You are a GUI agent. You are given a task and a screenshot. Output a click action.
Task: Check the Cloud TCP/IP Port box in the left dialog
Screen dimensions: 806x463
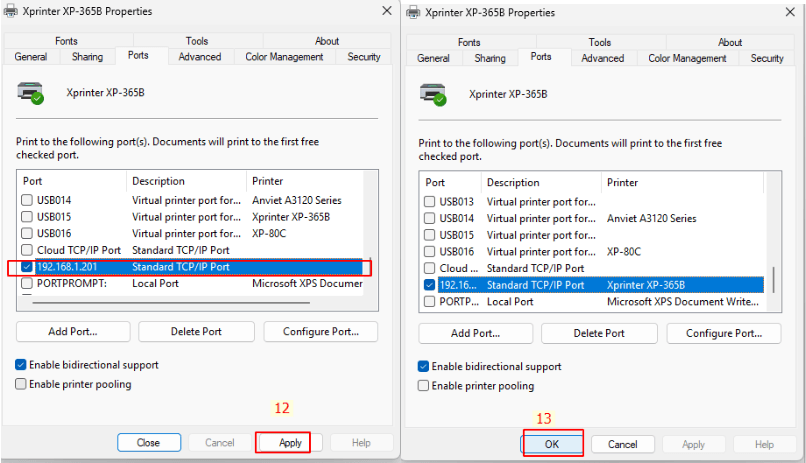[x=27, y=250]
